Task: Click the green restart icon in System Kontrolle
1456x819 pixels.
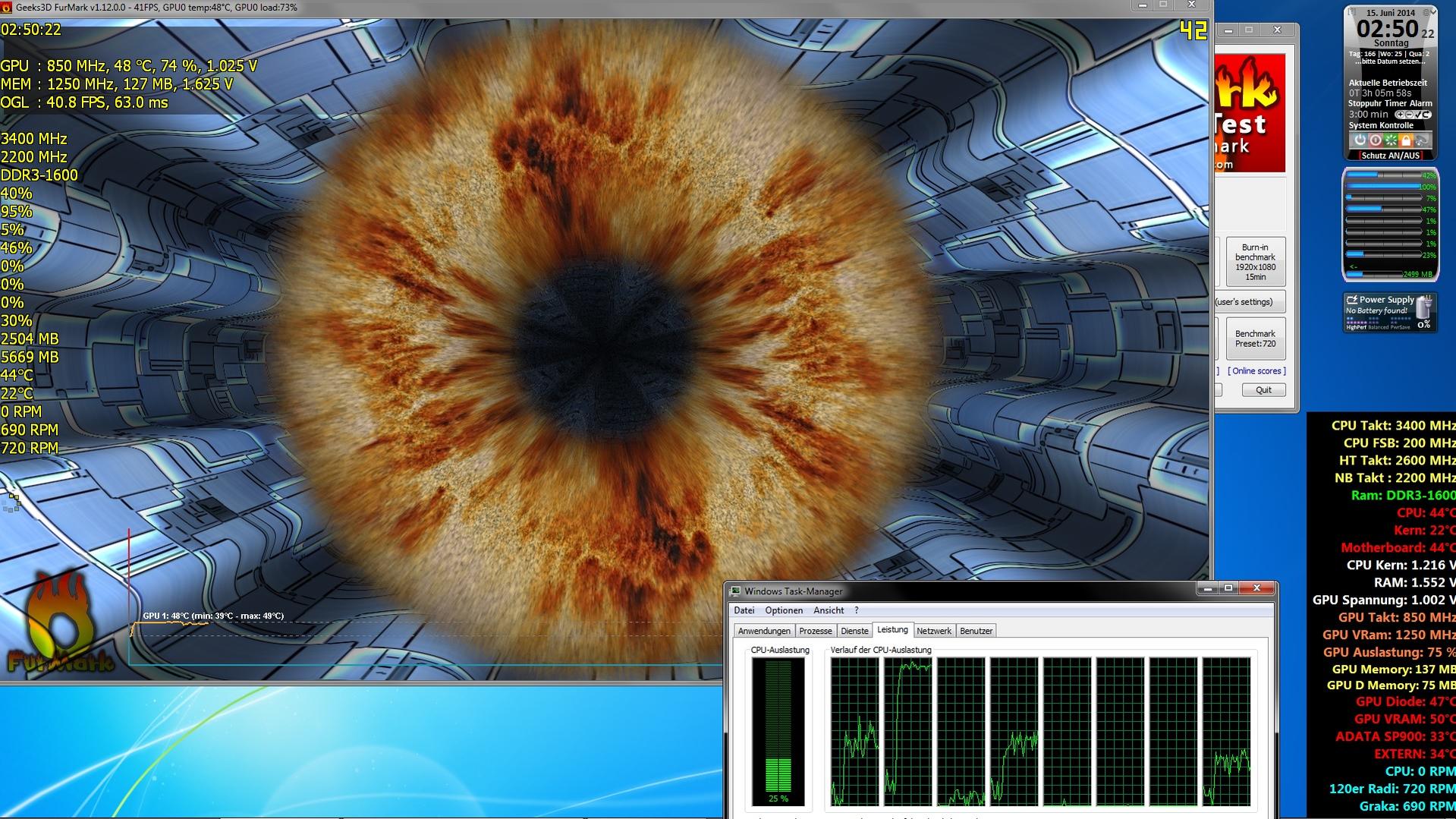Action: [x=1391, y=140]
